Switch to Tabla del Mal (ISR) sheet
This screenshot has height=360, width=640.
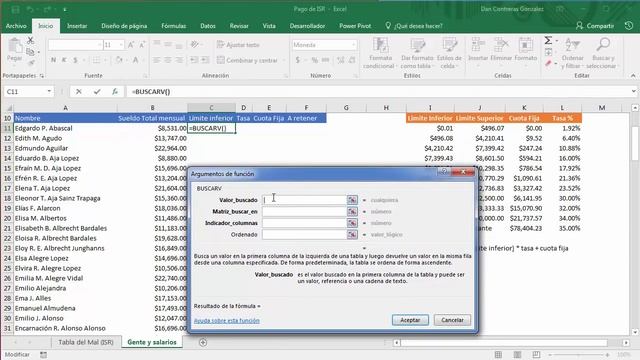[x=86, y=342]
